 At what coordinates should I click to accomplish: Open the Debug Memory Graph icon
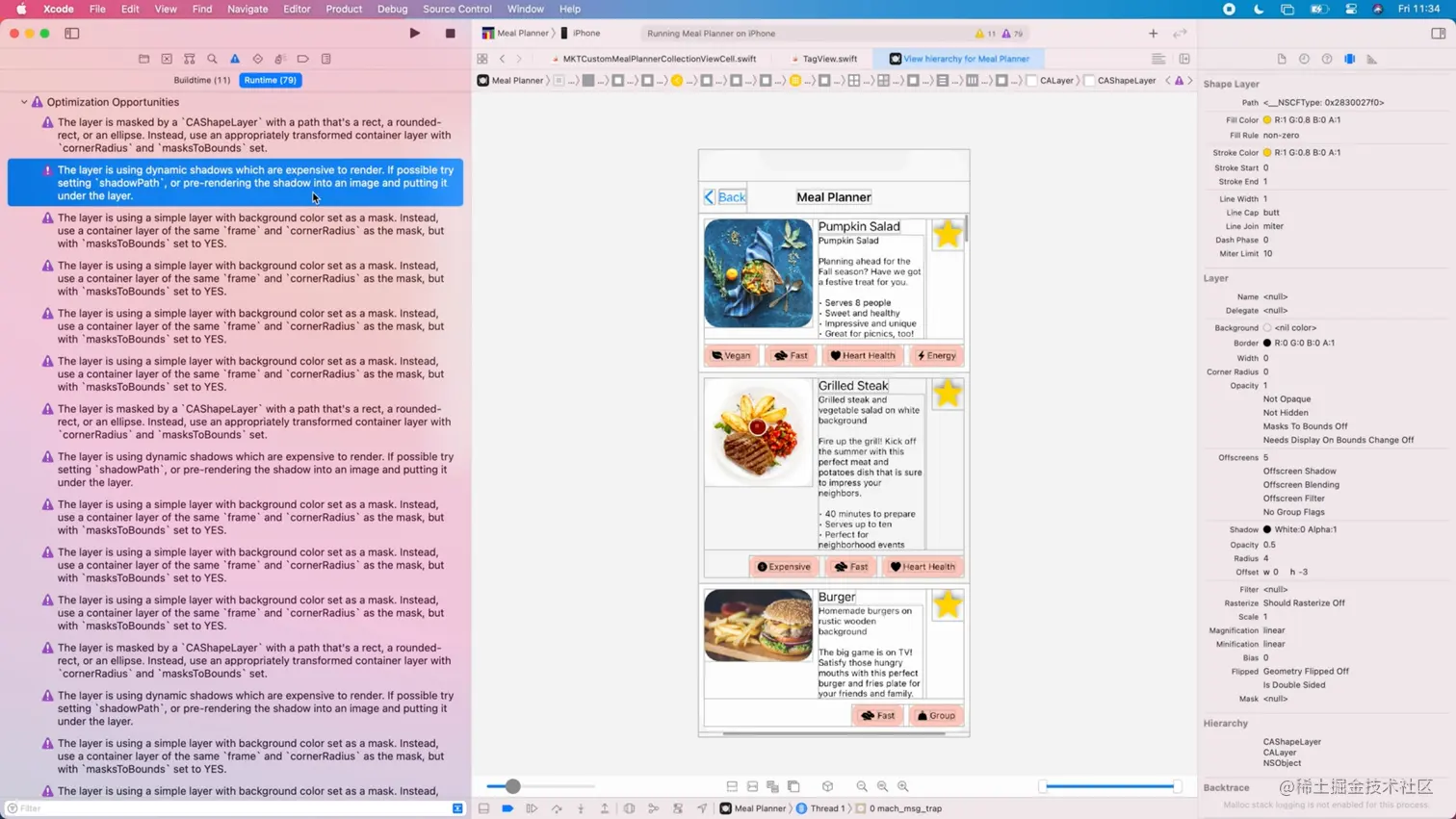(x=654, y=808)
